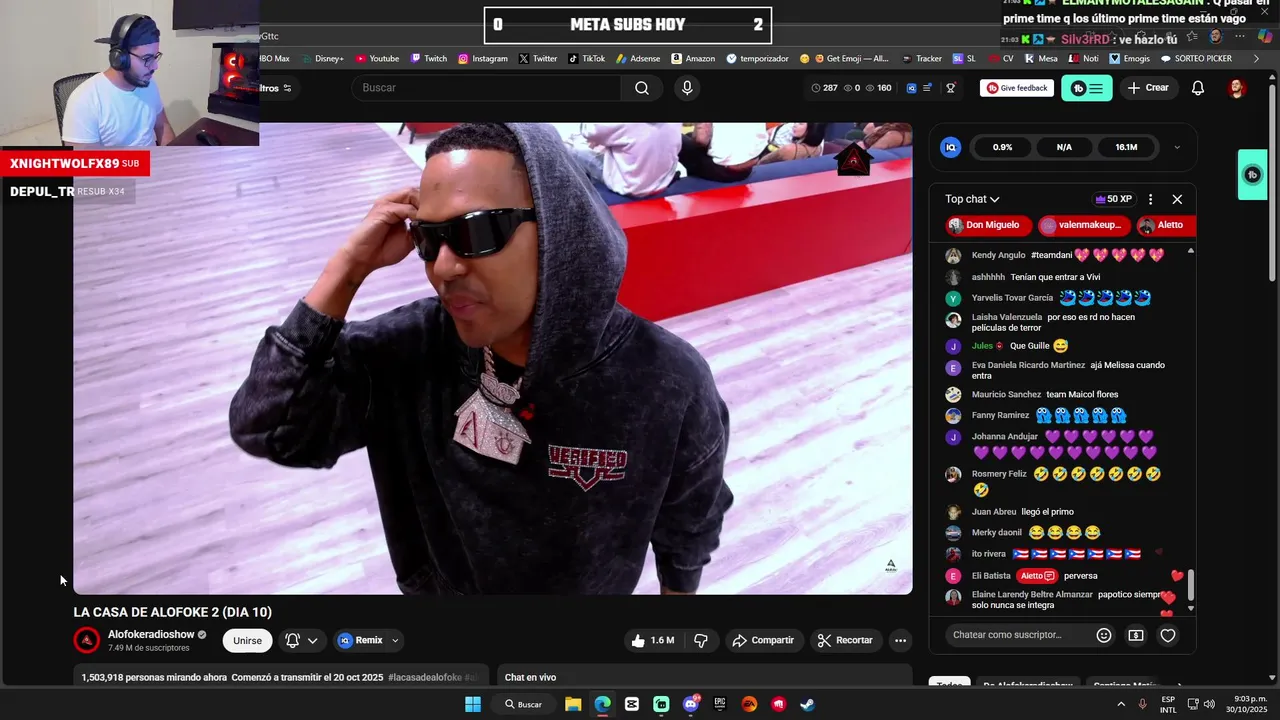Open Steam from taskbar
This screenshot has height=720, width=1280.
point(807,704)
